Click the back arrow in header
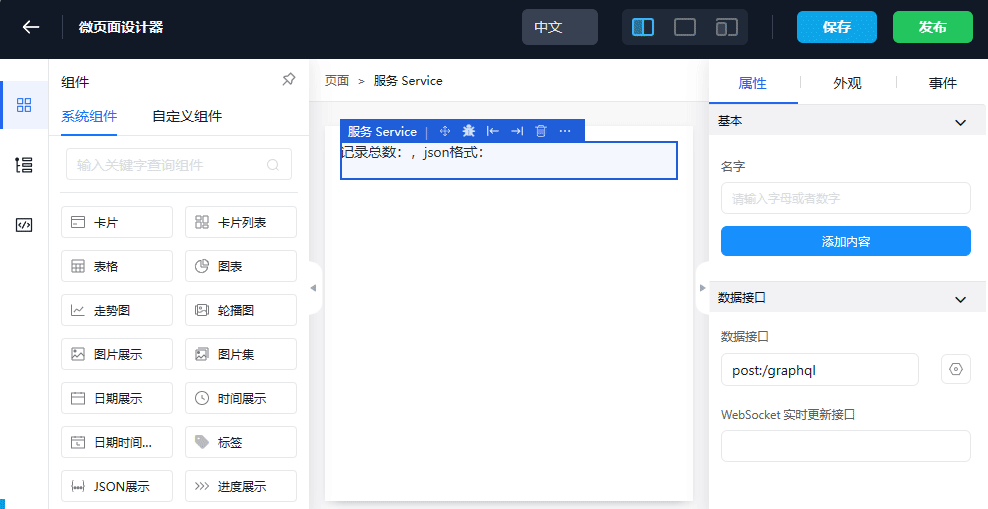This screenshot has height=509, width=988. (31, 27)
